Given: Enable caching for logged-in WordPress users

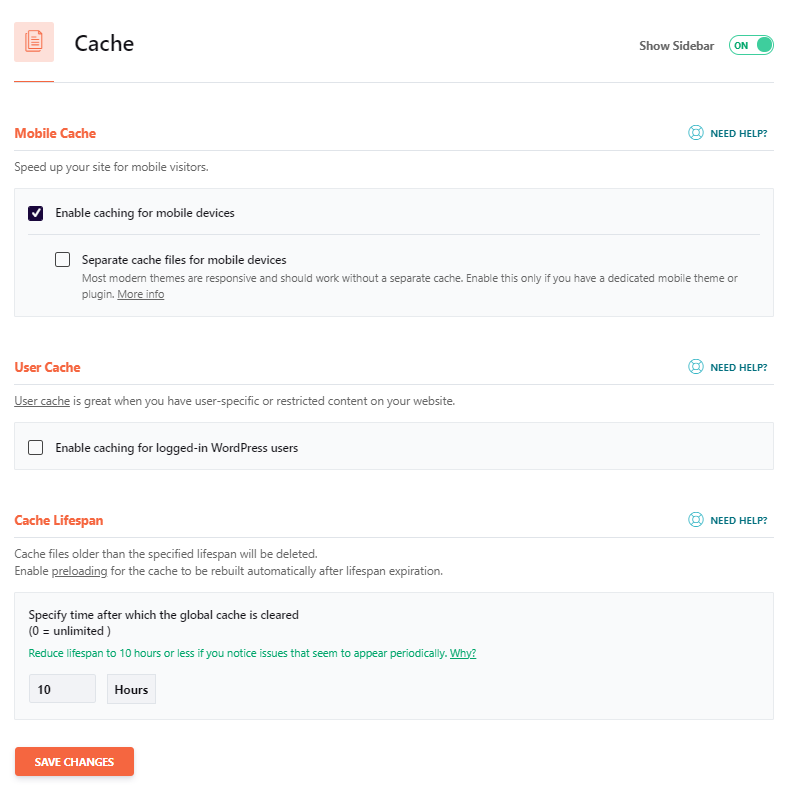Looking at the screenshot, I should point(36,448).
